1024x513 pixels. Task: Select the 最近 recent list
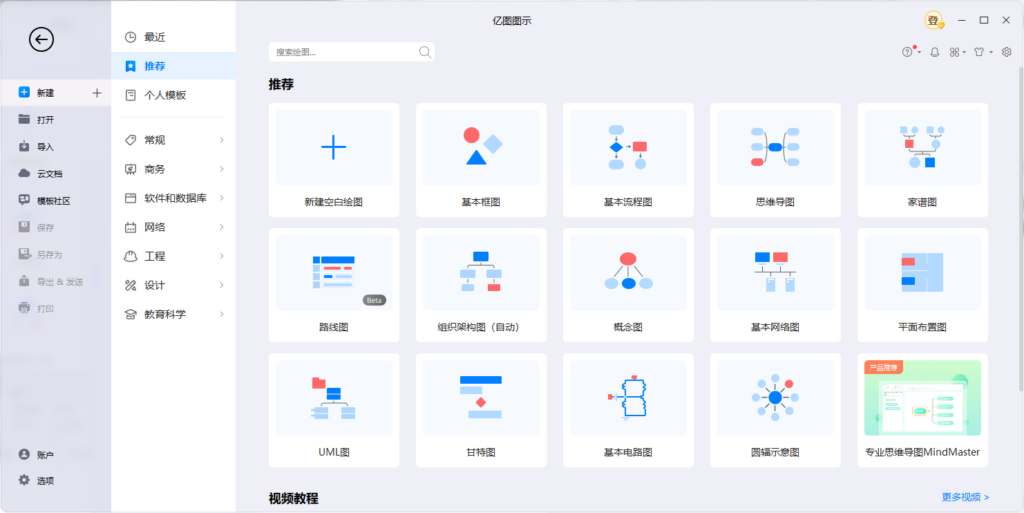pyautogui.click(x=173, y=37)
